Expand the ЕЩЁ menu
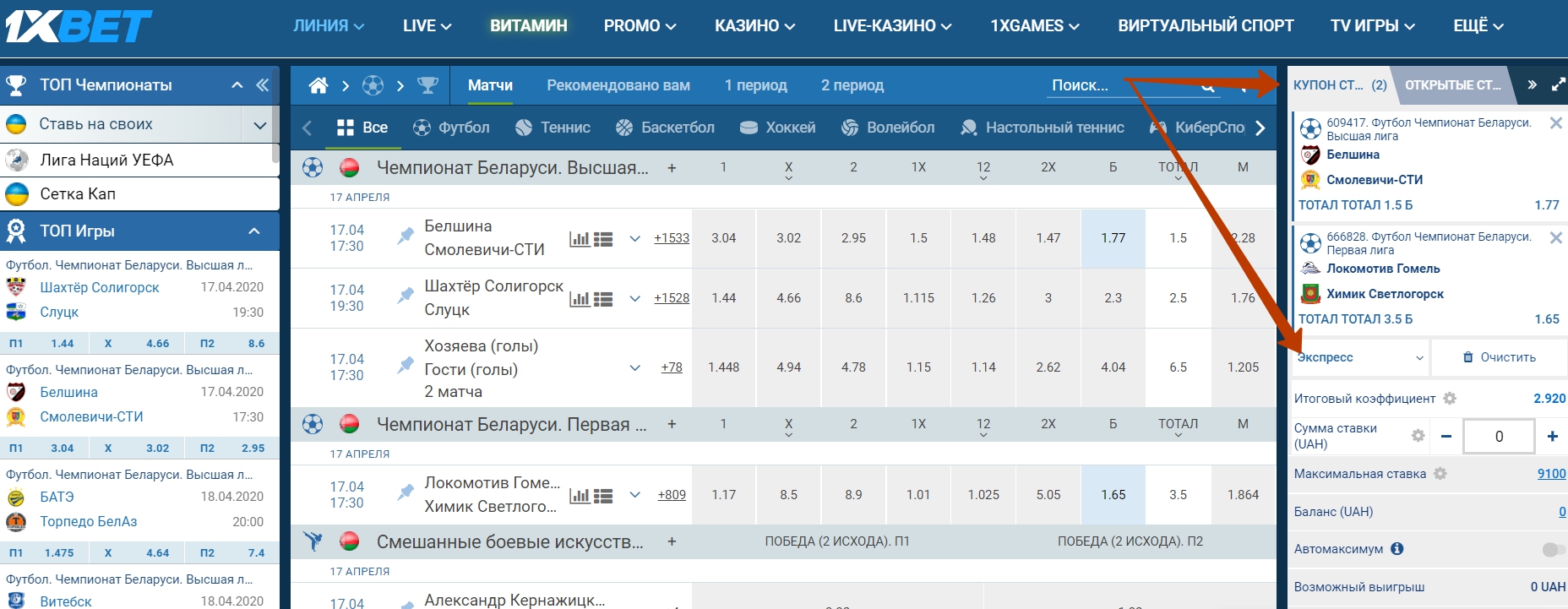The height and width of the screenshot is (609, 1568). click(x=1478, y=26)
